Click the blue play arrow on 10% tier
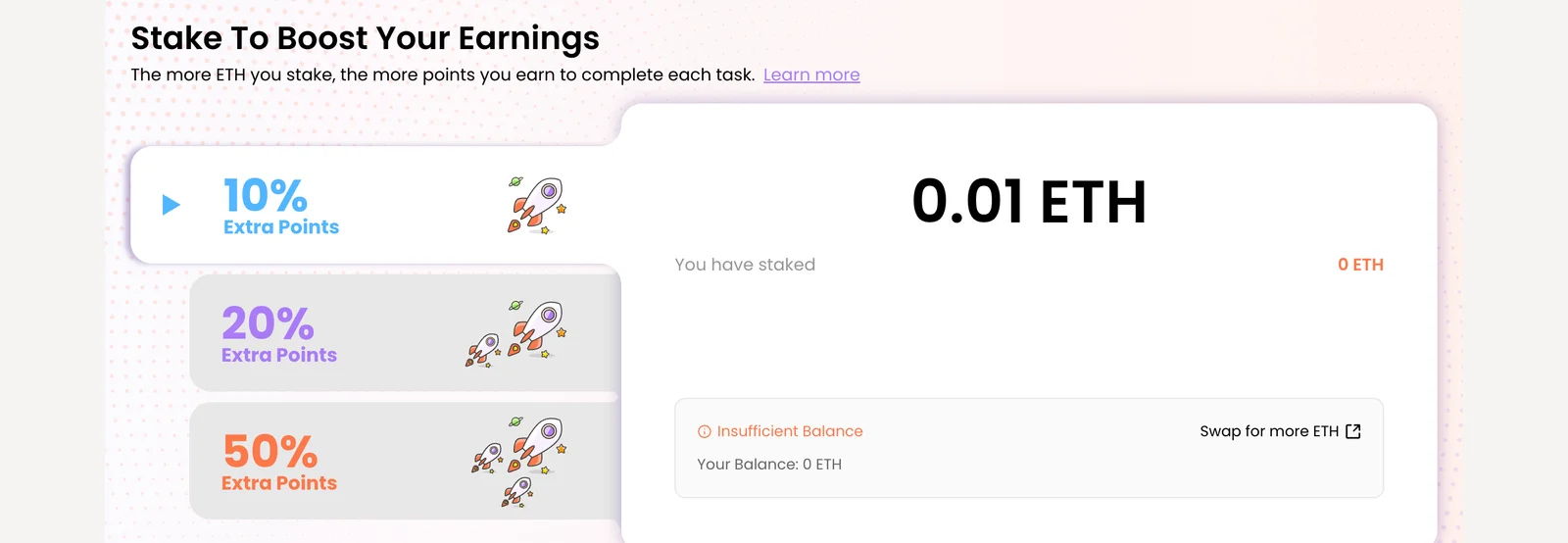The height and width of the screenshot is (543, 1568). click(x=171, y=205)
